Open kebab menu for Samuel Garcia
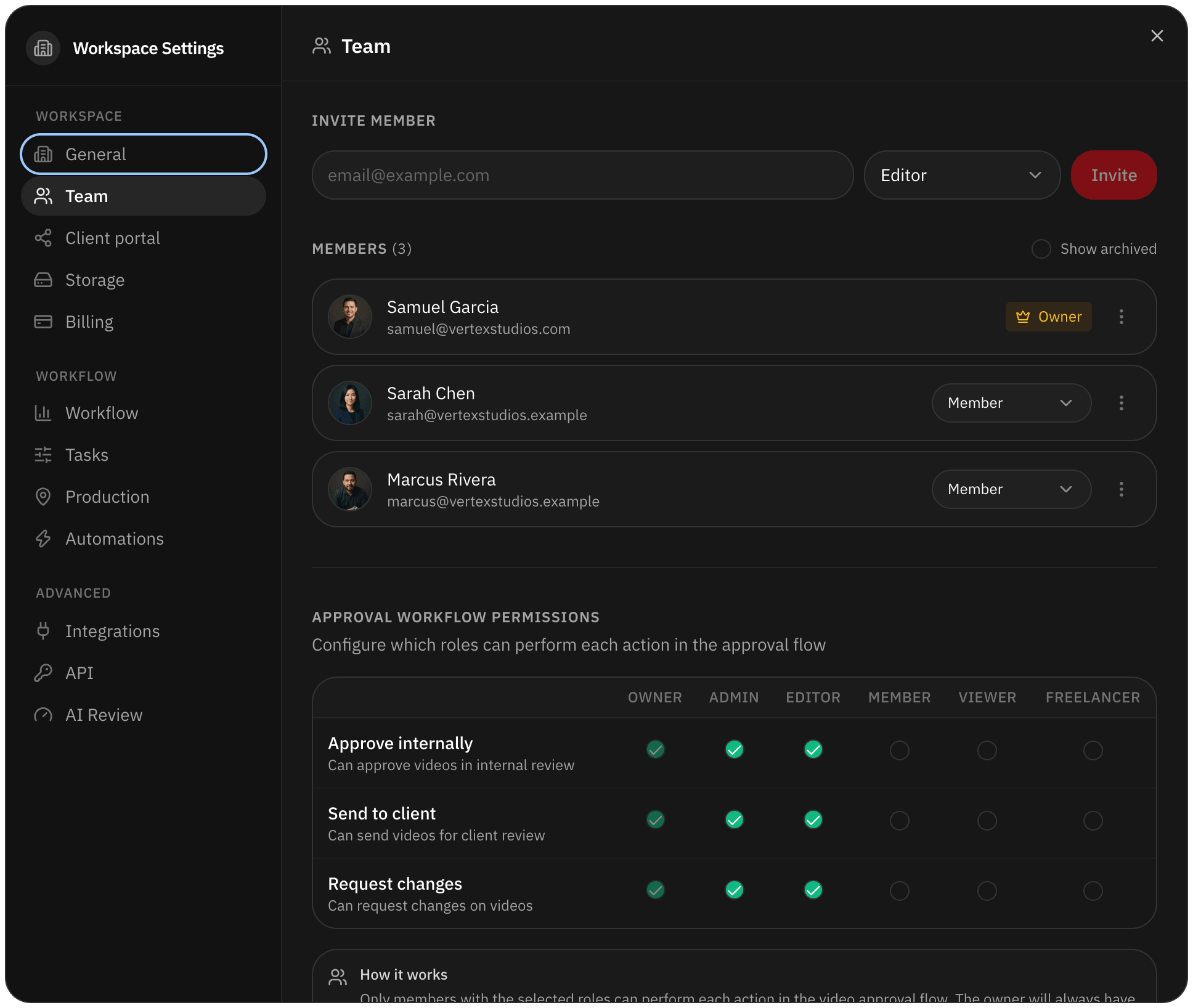 tap(1122, 317)
